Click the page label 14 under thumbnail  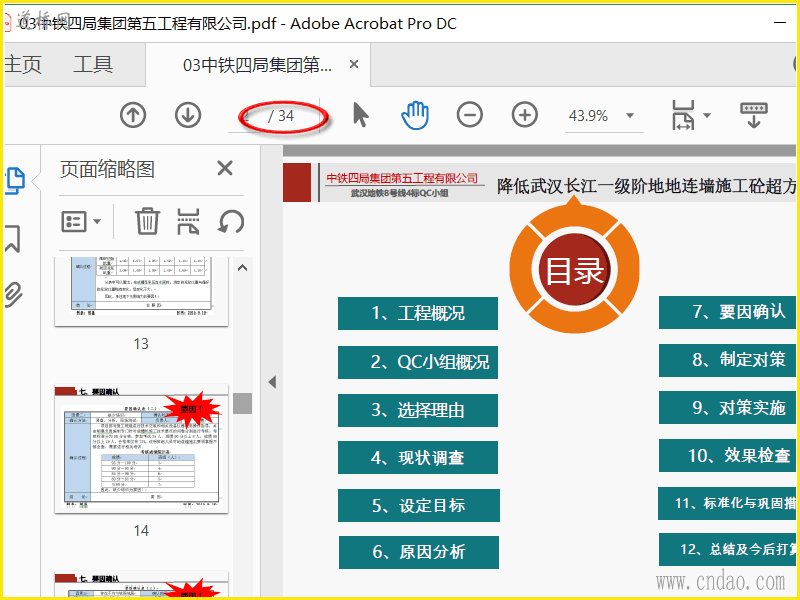(141, 531)
